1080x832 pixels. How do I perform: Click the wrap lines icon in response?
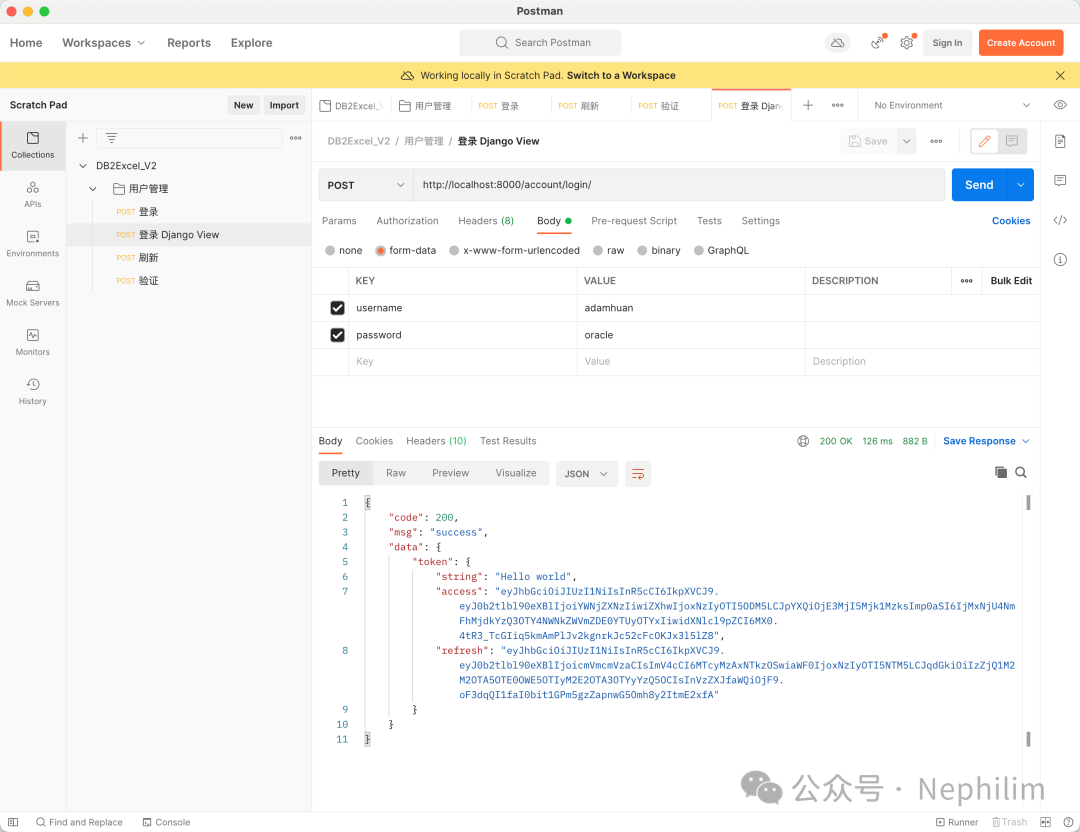tap(638, 474)
